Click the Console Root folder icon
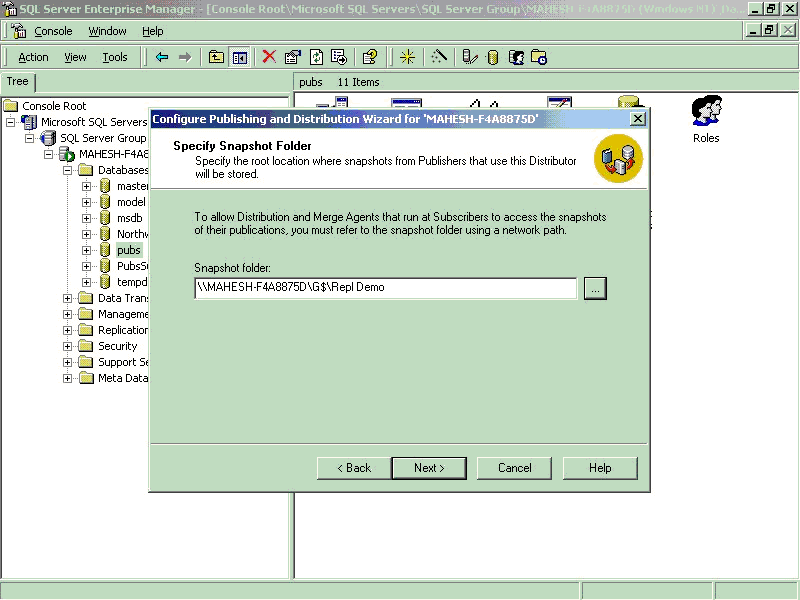The height and width of the screenshot is (600, 800). click(11, 106)
